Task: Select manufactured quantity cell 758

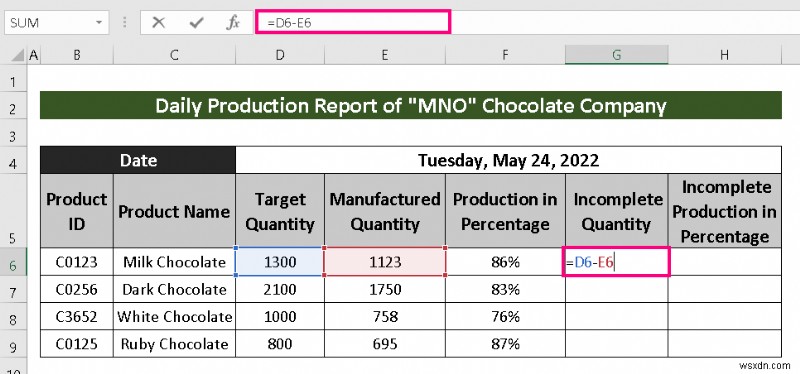Action: tap(385, 316)
